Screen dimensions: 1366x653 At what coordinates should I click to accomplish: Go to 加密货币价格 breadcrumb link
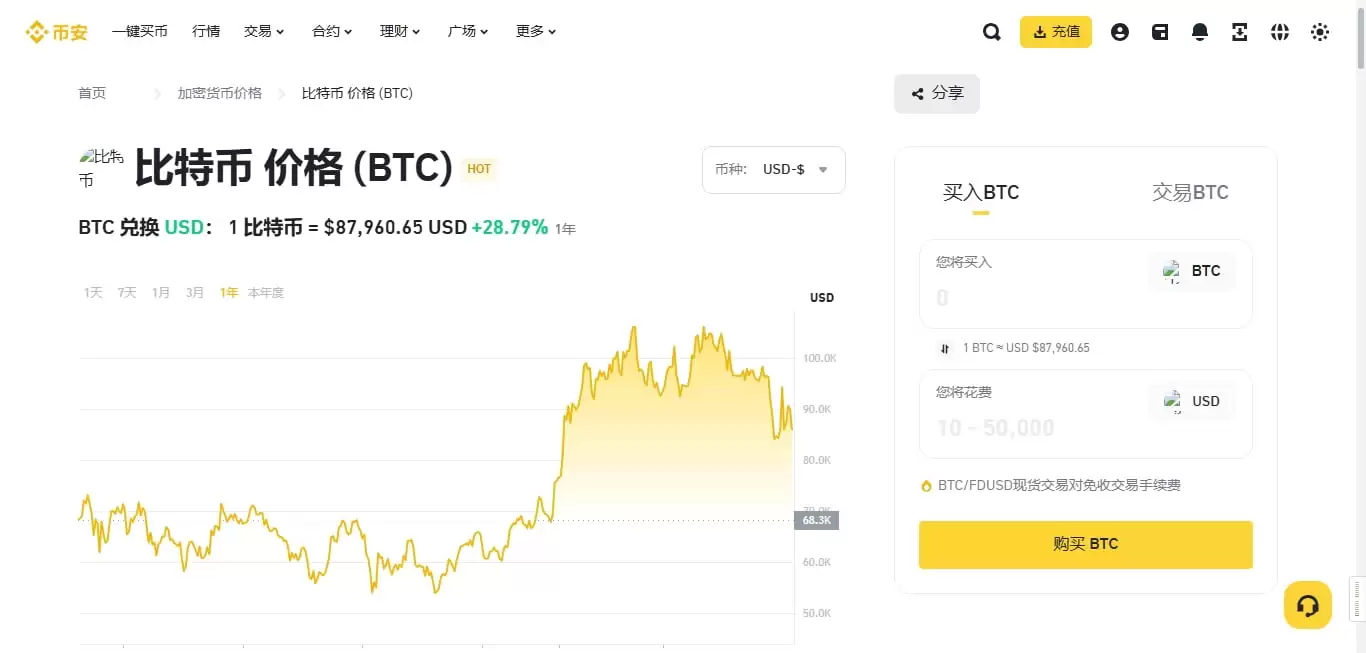click(x=220, y=93)
